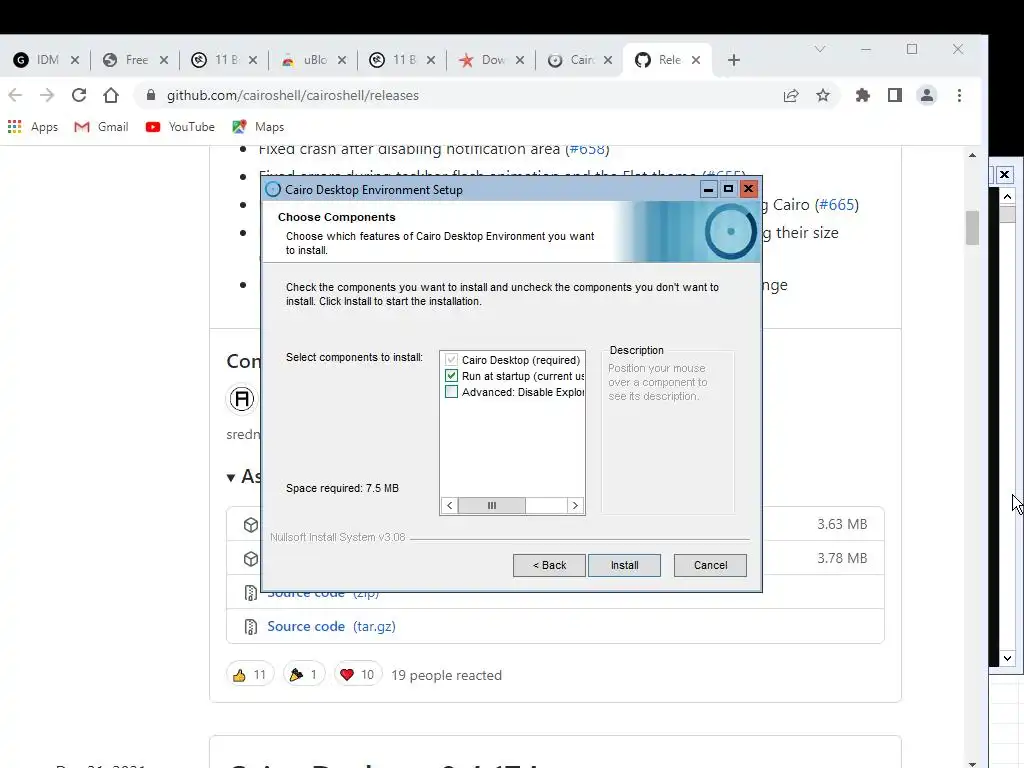Click party popper reaction with 1

[x=304, y=675]
